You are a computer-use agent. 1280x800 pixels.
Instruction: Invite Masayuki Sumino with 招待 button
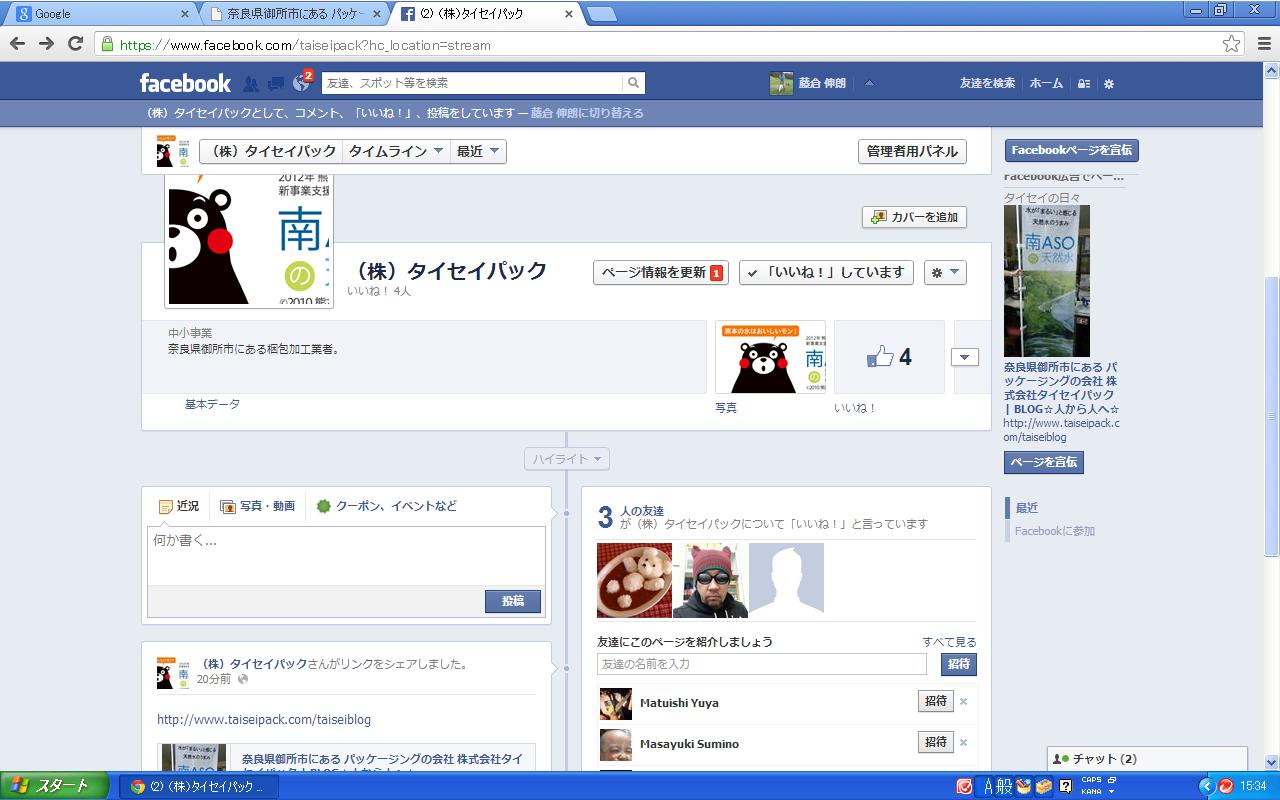(936, 743)
